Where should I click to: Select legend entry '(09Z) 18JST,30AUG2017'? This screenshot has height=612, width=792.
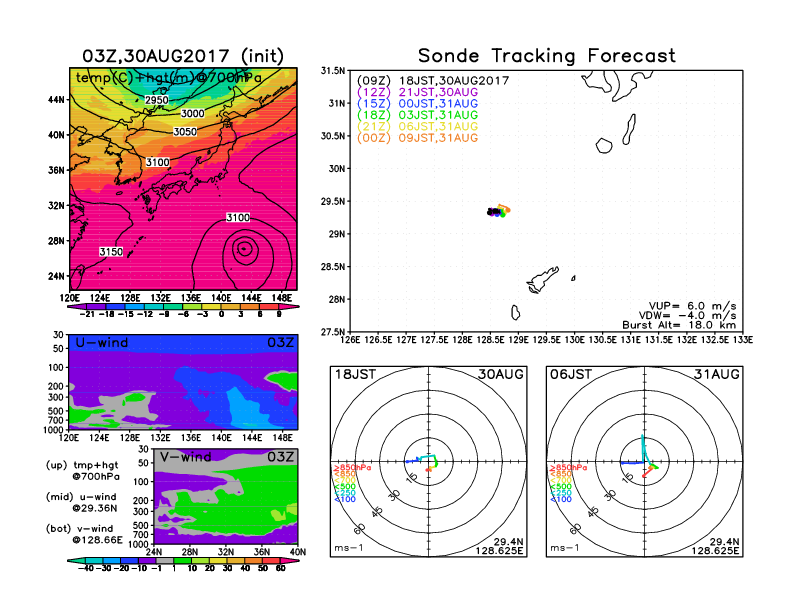pyautogui.click(x=433, y=80)
